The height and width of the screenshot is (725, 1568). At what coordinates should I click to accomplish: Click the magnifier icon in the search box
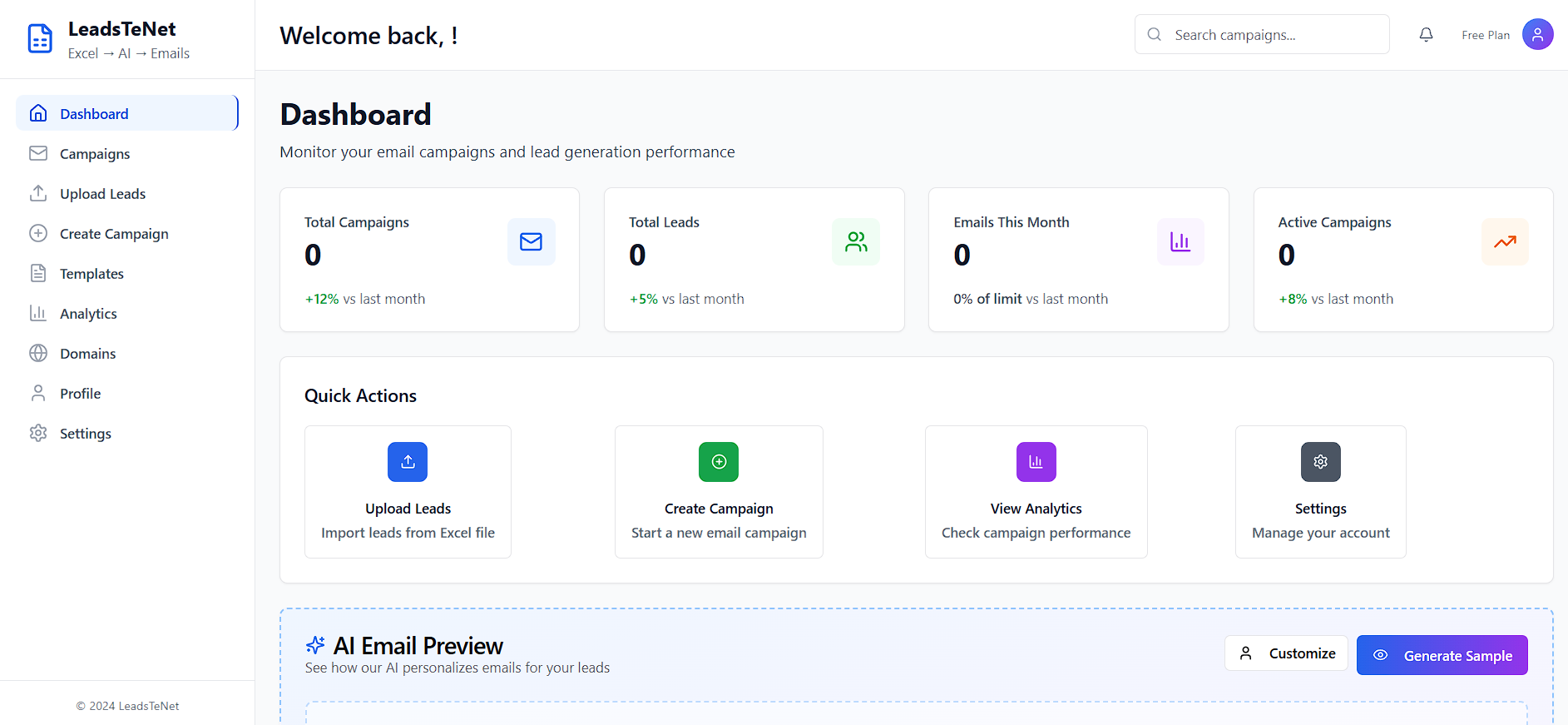1155,34
